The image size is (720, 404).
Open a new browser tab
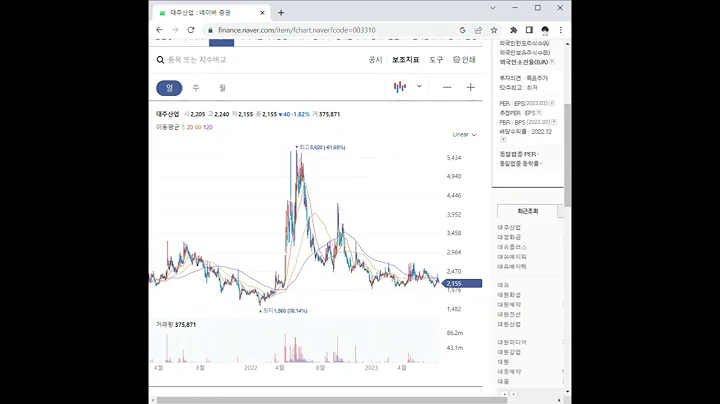click(281, 13)
